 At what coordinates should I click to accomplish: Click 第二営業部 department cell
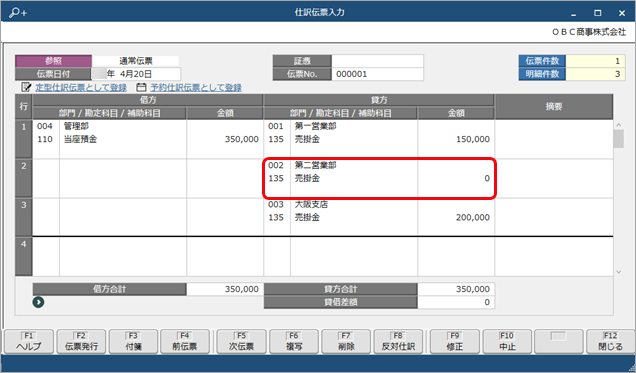[x=315, y=165]
